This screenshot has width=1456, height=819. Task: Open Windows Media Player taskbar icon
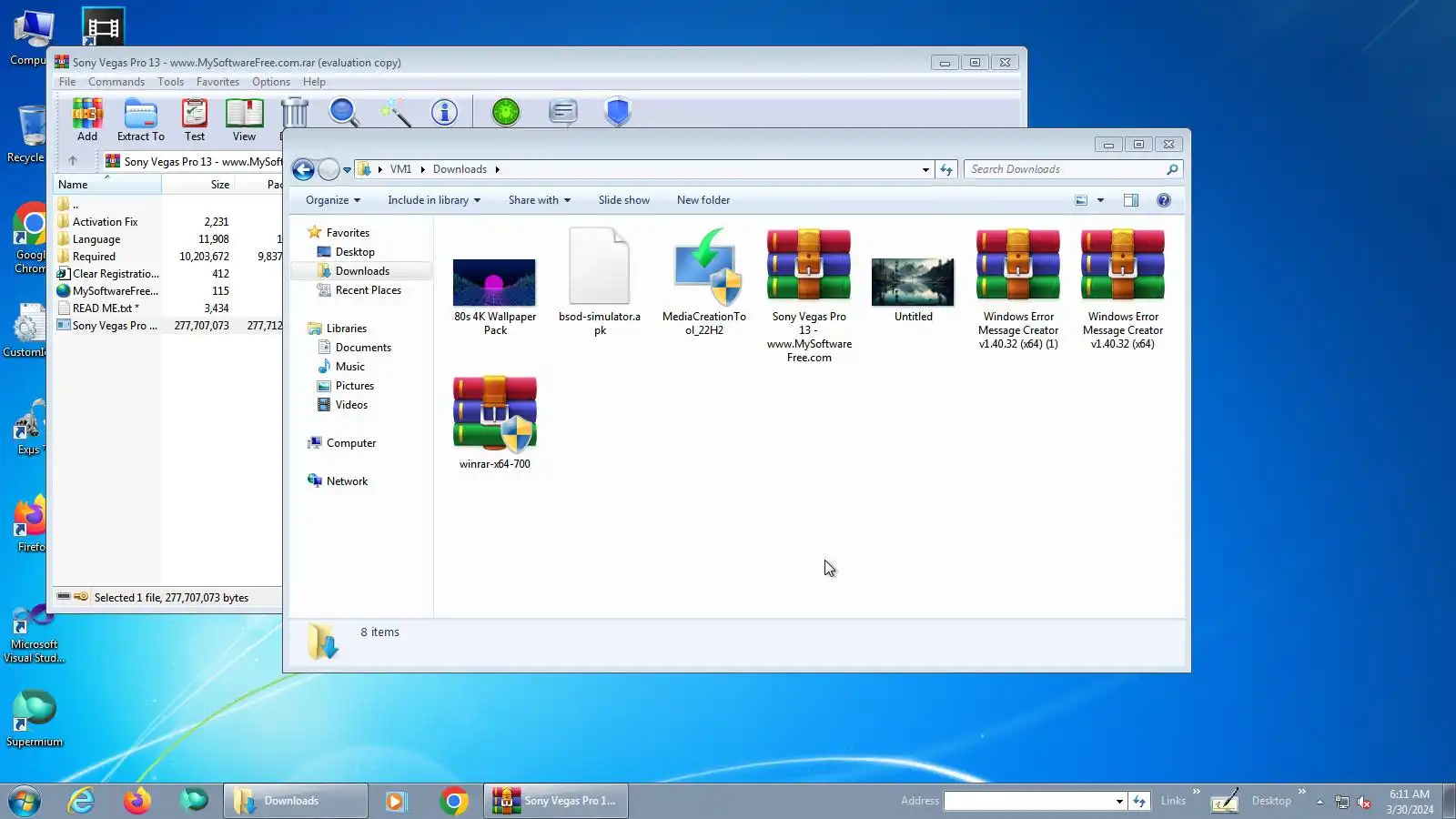point(395,801)
